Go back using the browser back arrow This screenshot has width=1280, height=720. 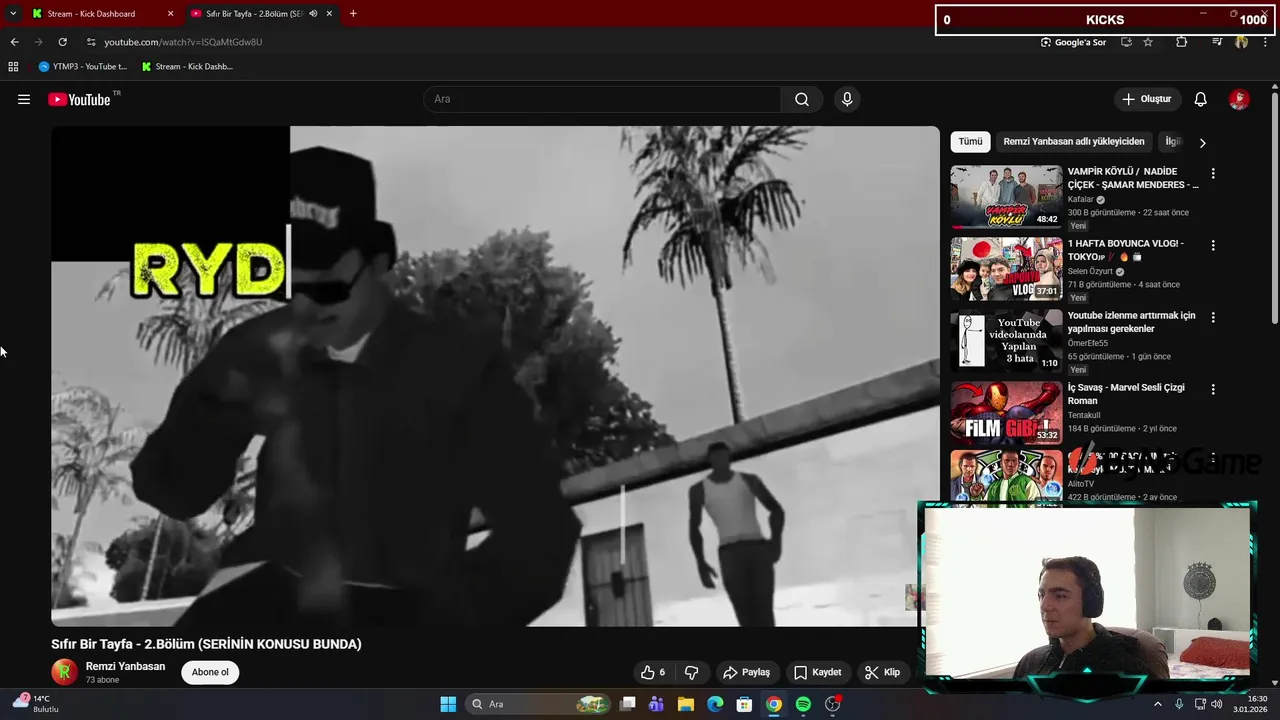tap(14, 42)
